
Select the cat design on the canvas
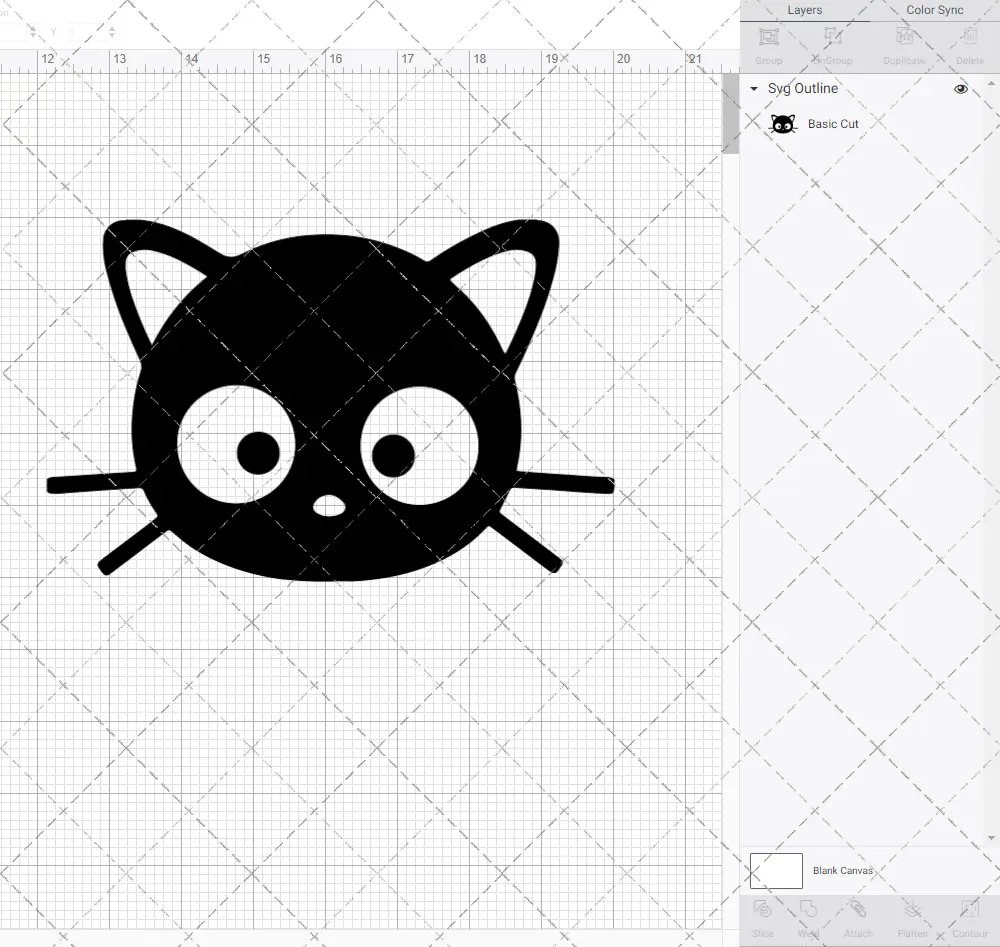[x=330, y=400]
